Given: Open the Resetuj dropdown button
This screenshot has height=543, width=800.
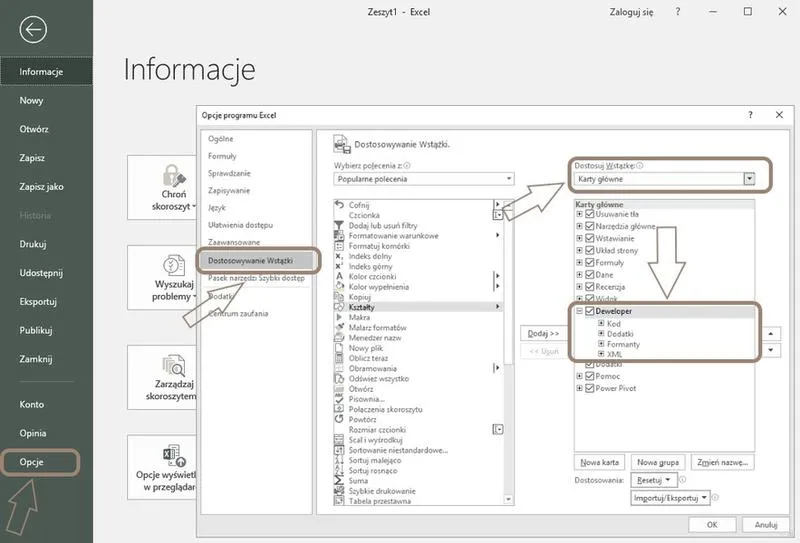Looking at the screenshot, I should point(654,480).
